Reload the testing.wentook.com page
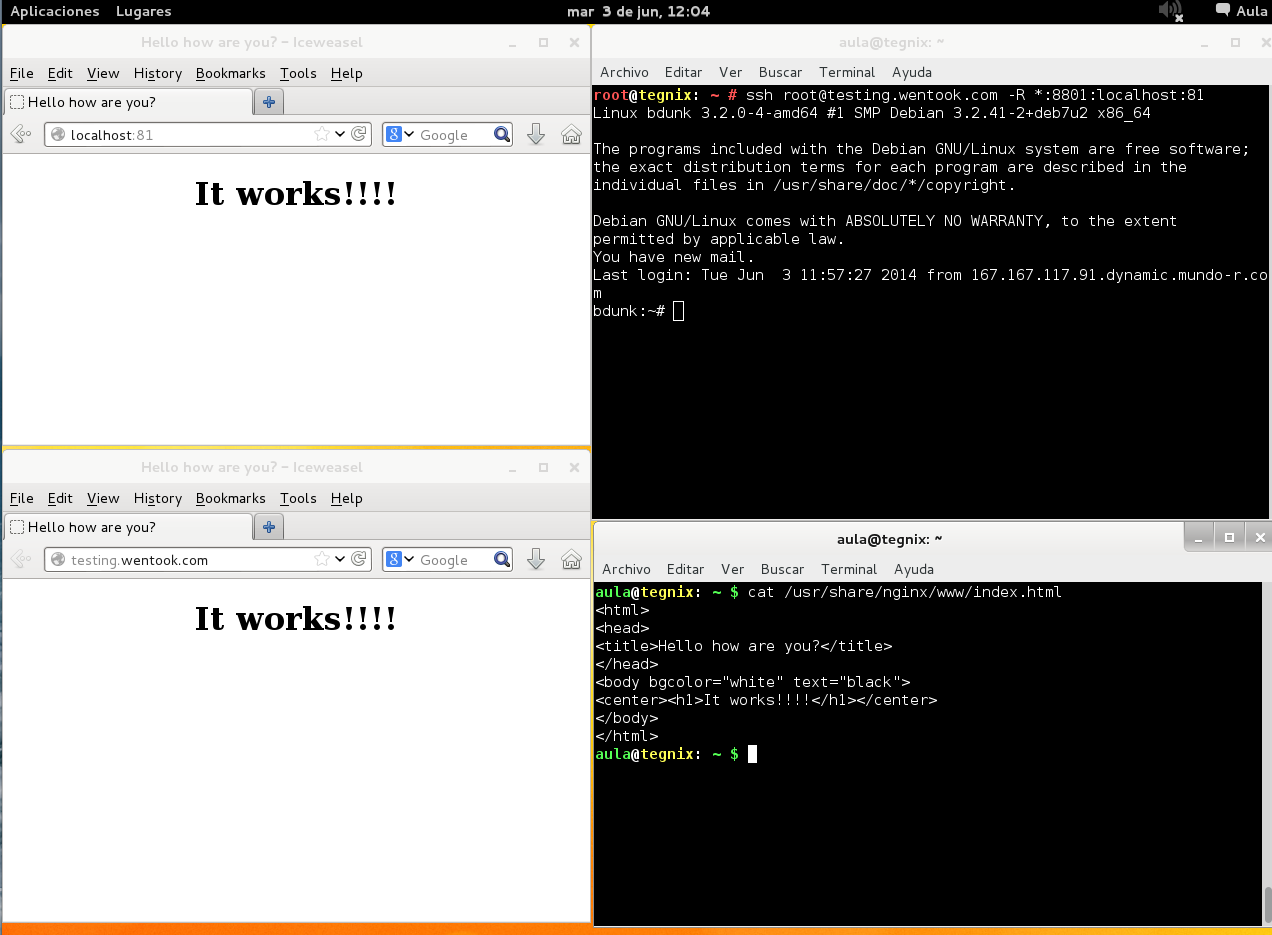Image resolution: width=1272 pixels, height=935 pixels. [x=359, y=560]
